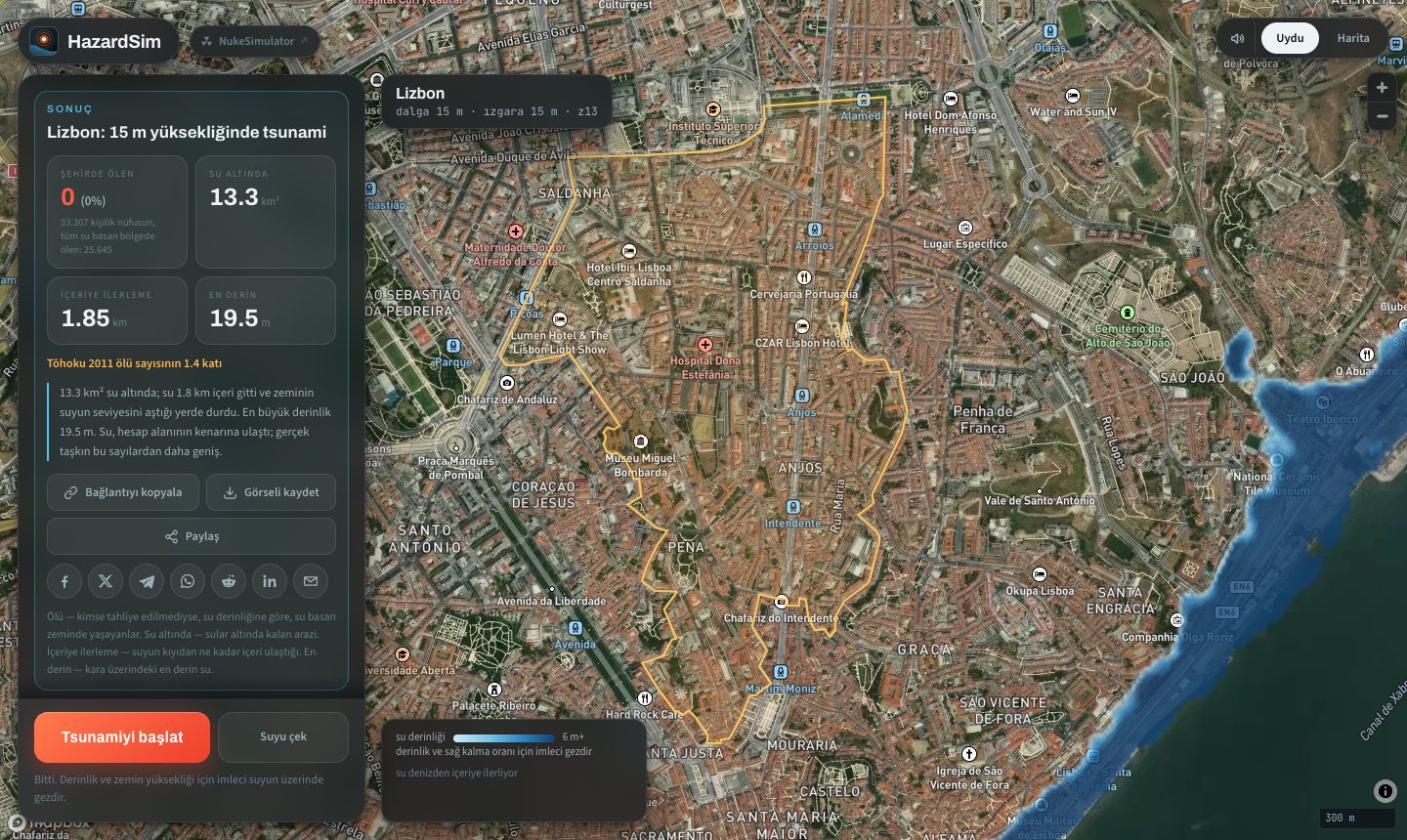Click Suyu çek button
This screenshot has width=1407, height=840.
point(283,736)
